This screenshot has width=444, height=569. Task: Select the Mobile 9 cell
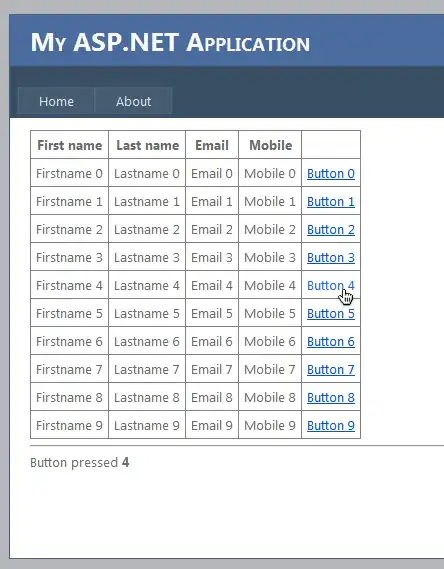click(270, 425)
